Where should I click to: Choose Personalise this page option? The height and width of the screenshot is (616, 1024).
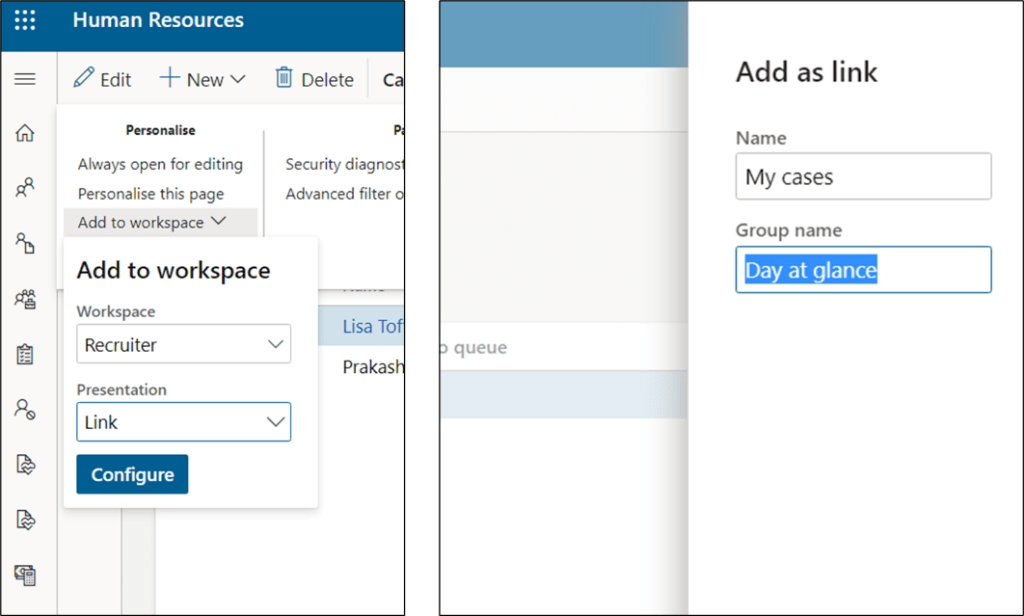coord(151,194)
